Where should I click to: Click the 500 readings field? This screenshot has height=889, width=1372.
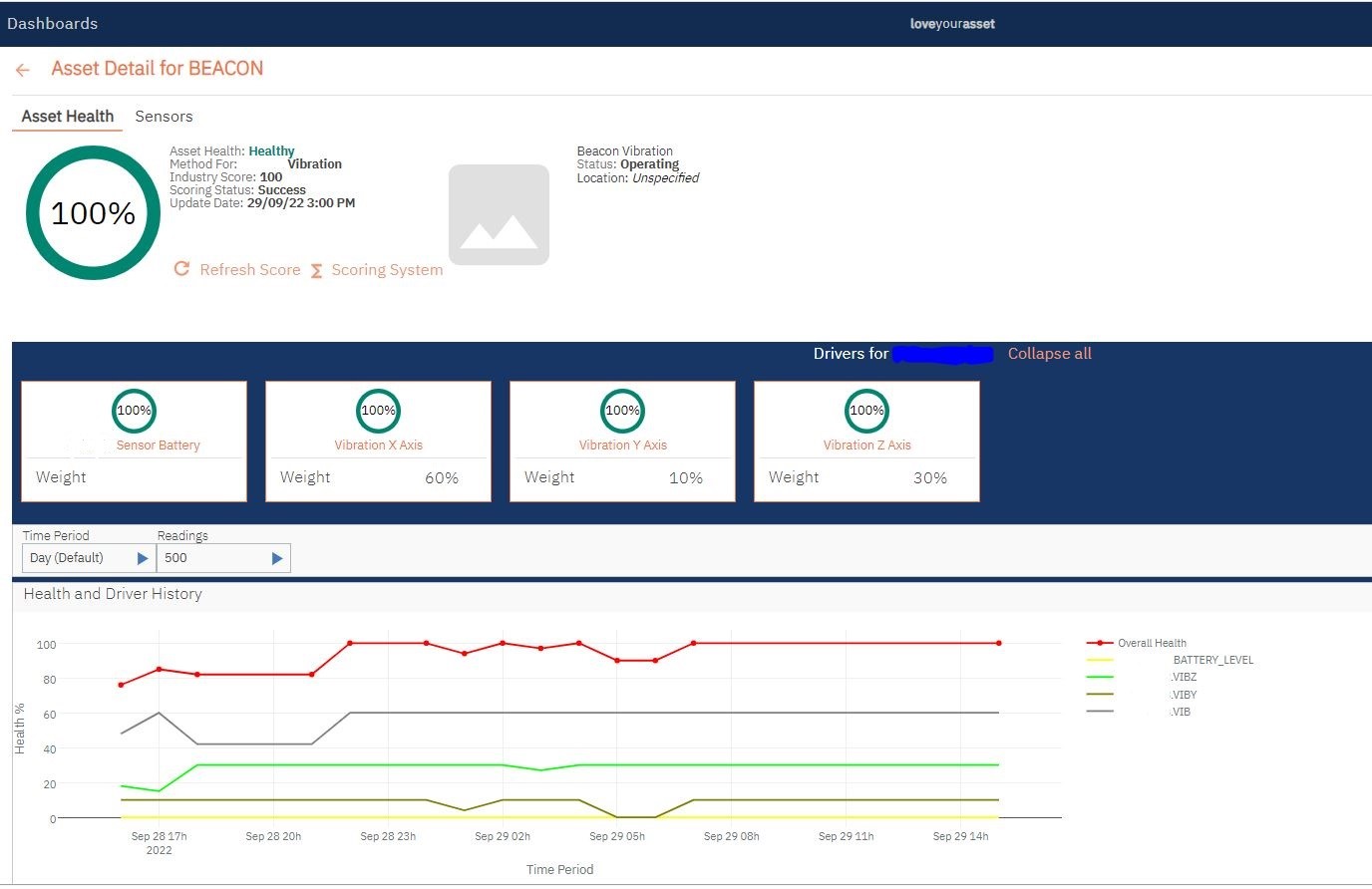click(x=223, y=558)
